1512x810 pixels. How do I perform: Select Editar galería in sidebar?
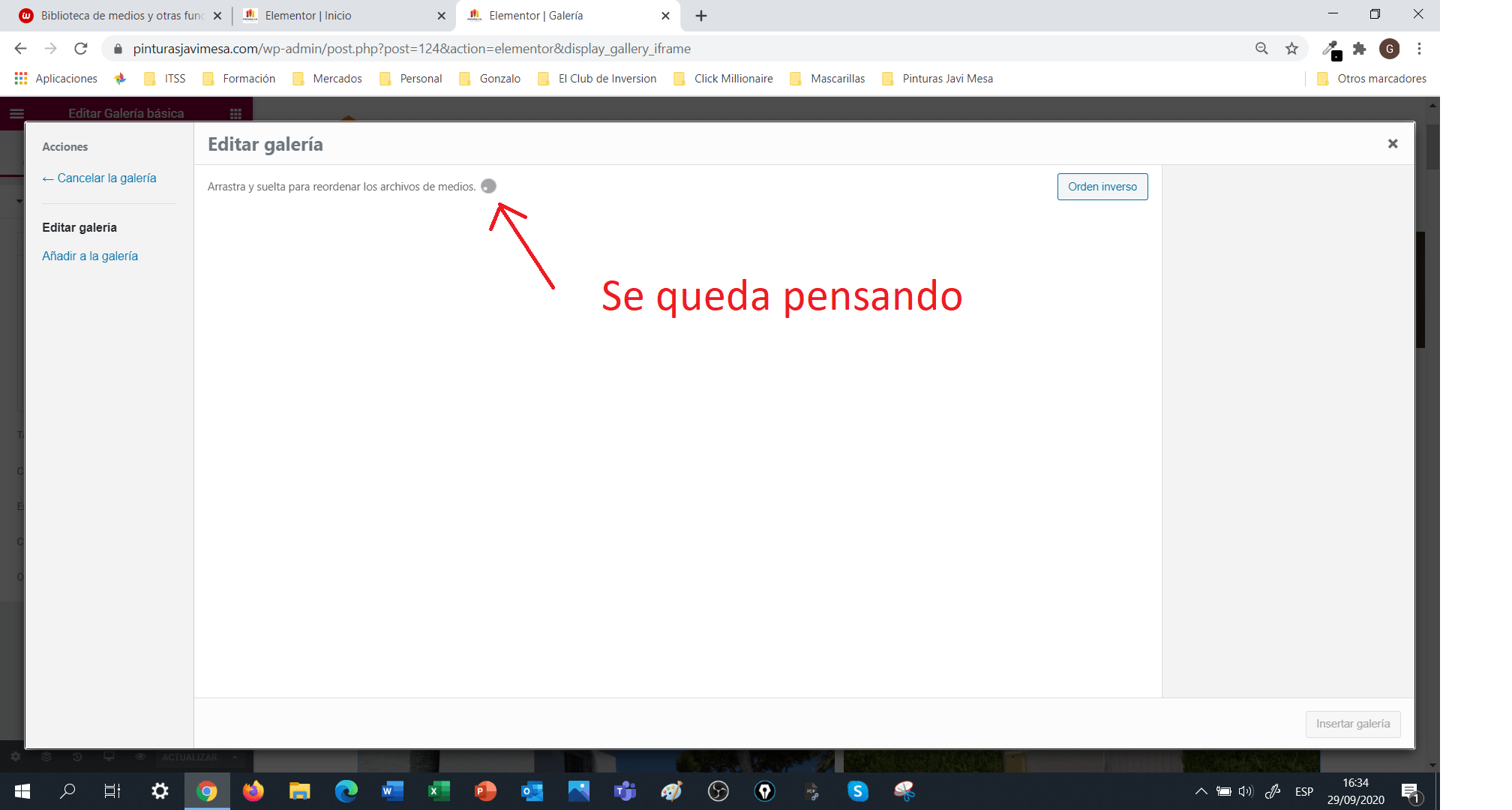tap(79, 227)
